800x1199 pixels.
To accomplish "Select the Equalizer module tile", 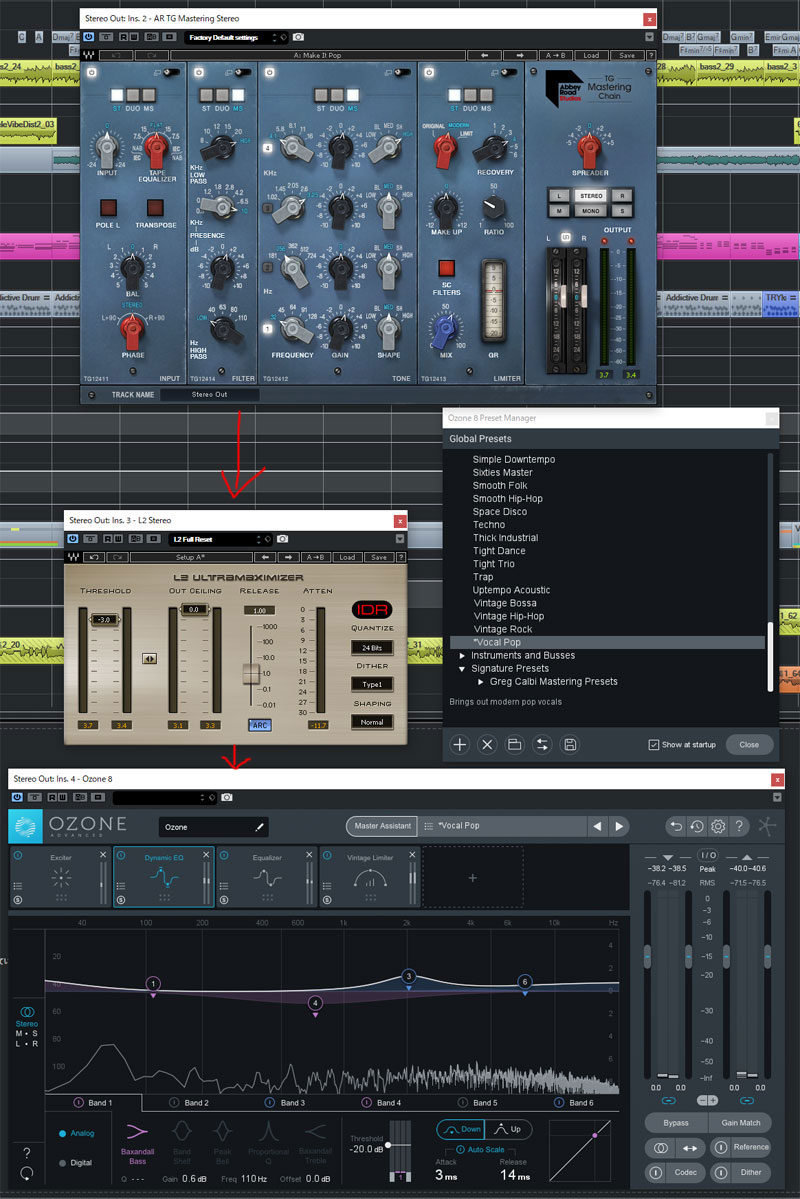I will point(267,877).
